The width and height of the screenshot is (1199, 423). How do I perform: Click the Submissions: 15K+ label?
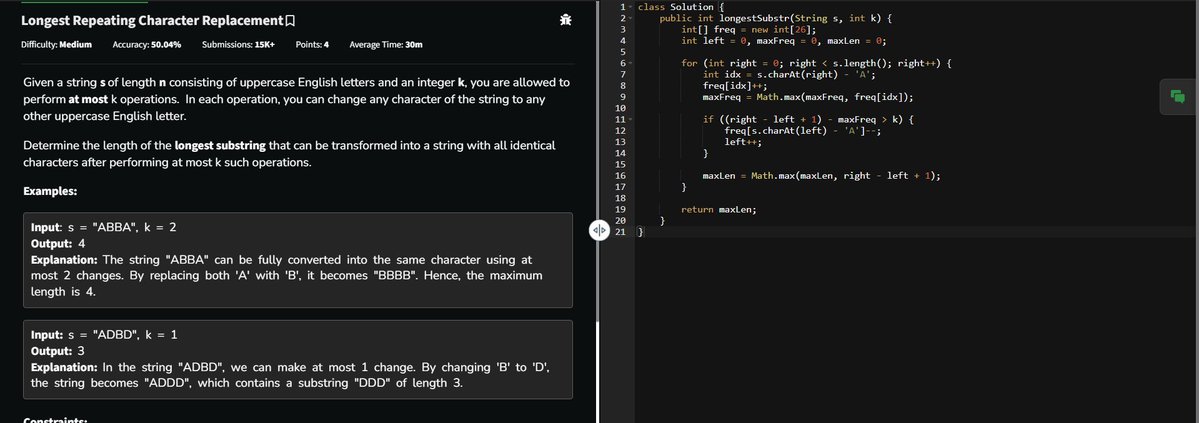[x=239, y=44]
